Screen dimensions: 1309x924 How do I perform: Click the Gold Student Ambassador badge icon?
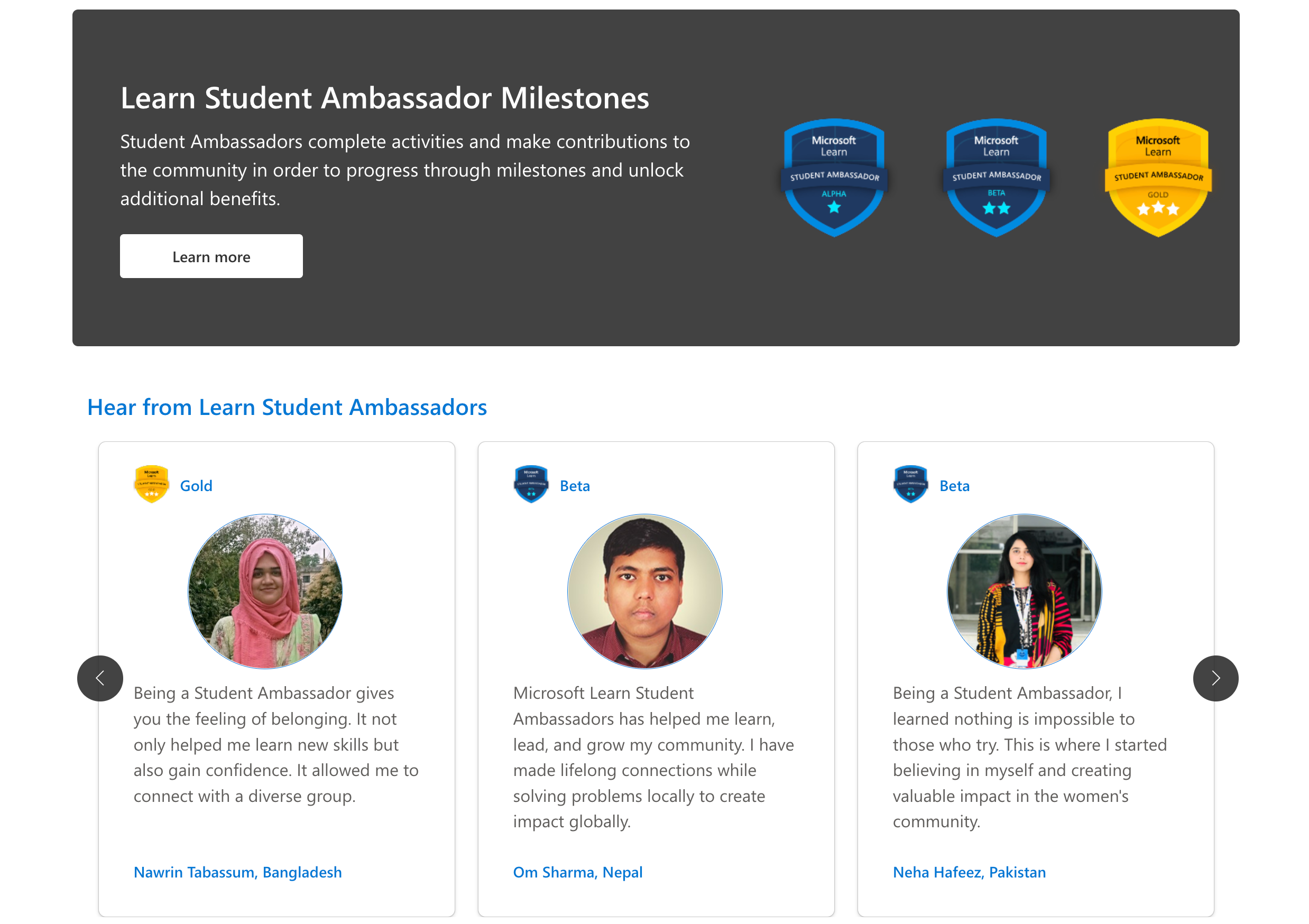pyautogui.click(x=1158, y=178)
